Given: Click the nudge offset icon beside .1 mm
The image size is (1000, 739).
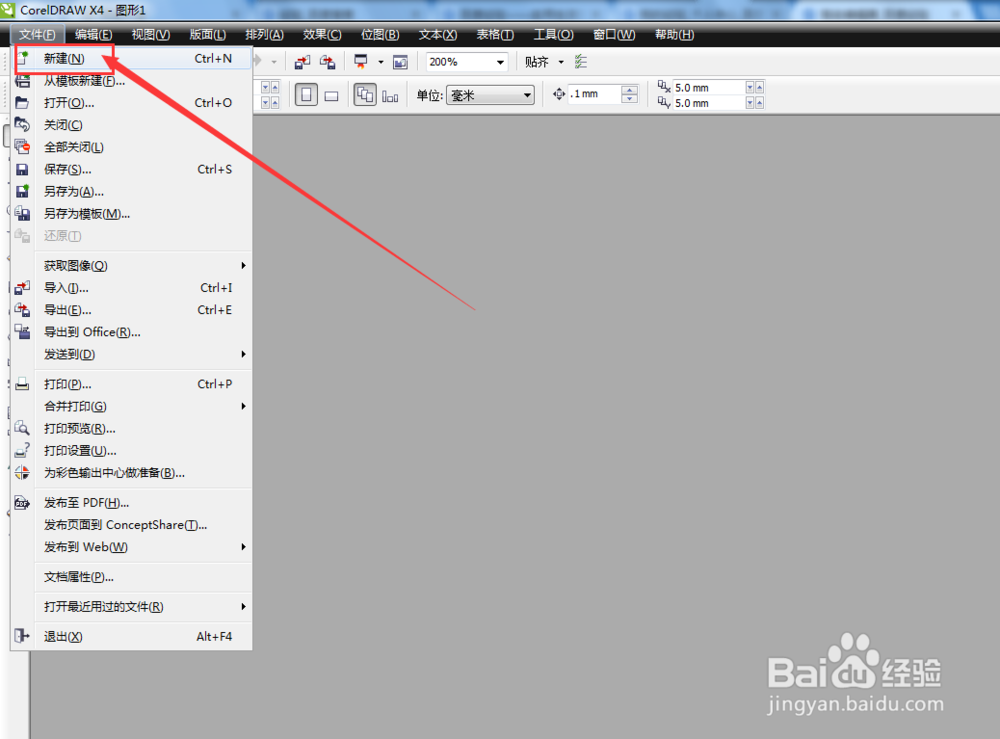Looking at the screenshot, I should click(559, 94).
